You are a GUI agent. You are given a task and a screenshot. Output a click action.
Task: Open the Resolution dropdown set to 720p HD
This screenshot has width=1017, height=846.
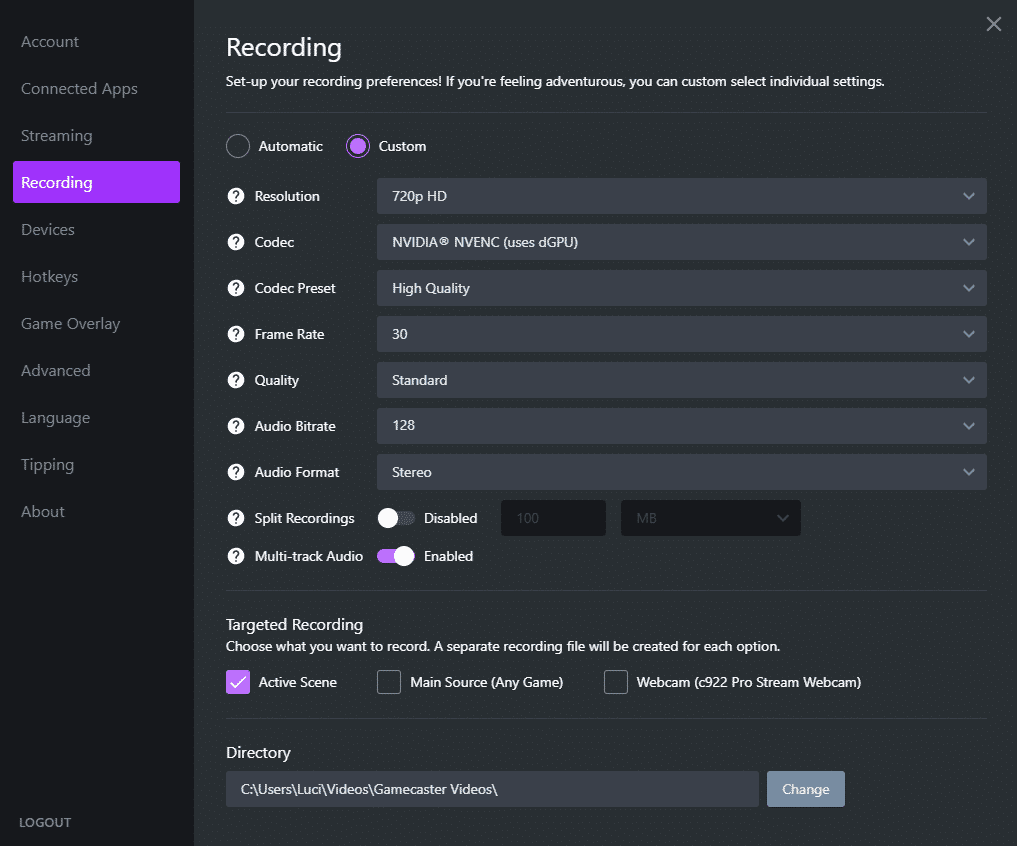681,196
